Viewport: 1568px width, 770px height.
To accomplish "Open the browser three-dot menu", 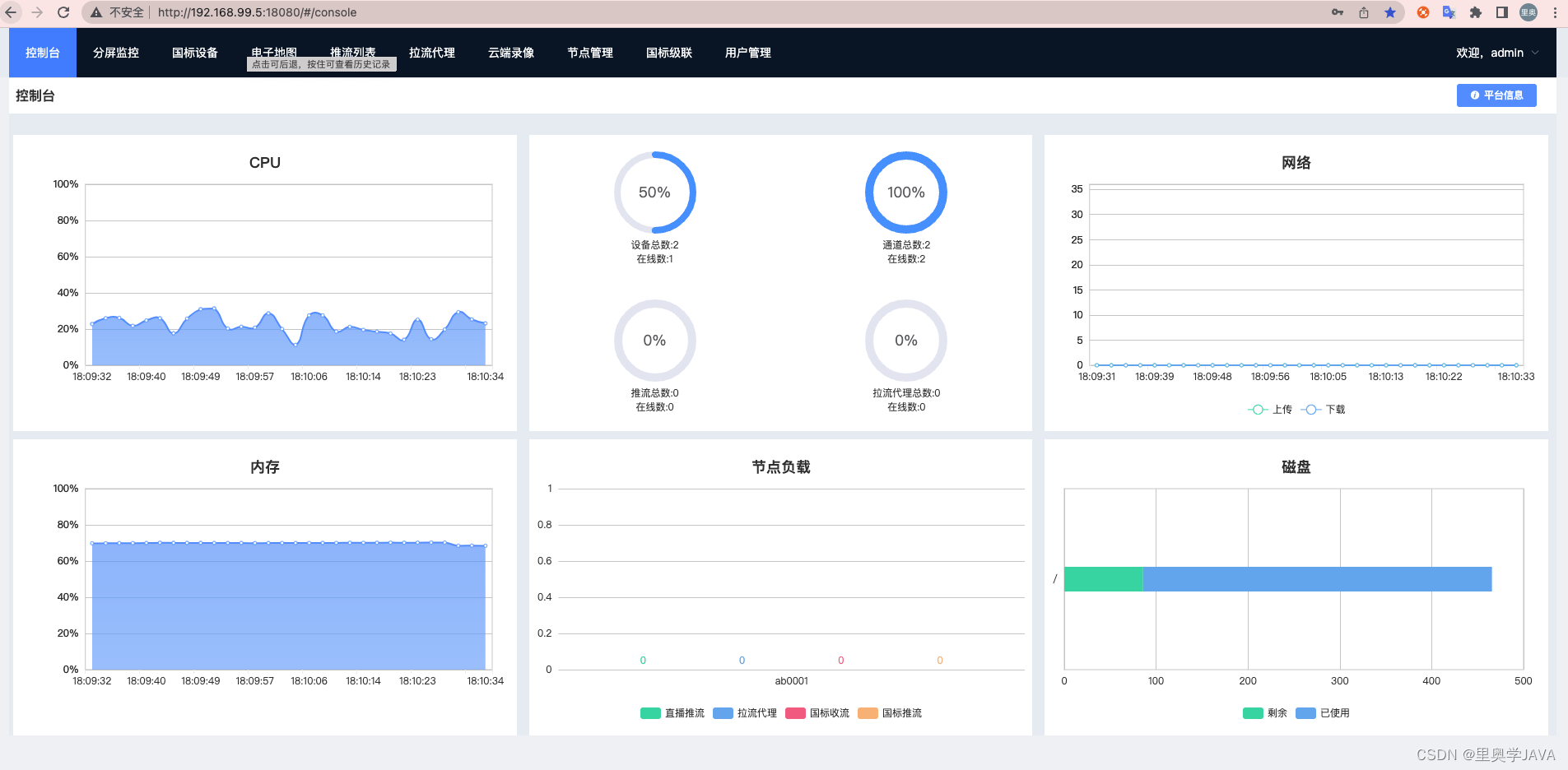I will (1555, 12).
